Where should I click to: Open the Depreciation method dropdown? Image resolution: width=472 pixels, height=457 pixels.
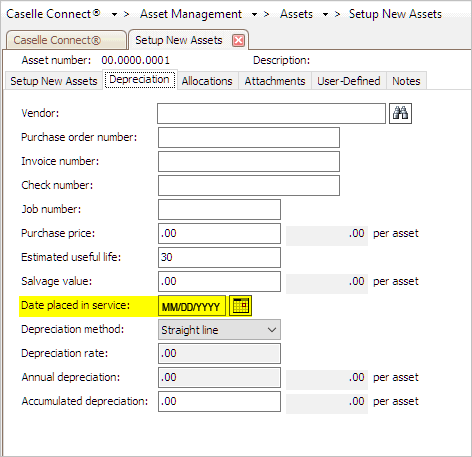pyautogui.click(x=219, y=330)
